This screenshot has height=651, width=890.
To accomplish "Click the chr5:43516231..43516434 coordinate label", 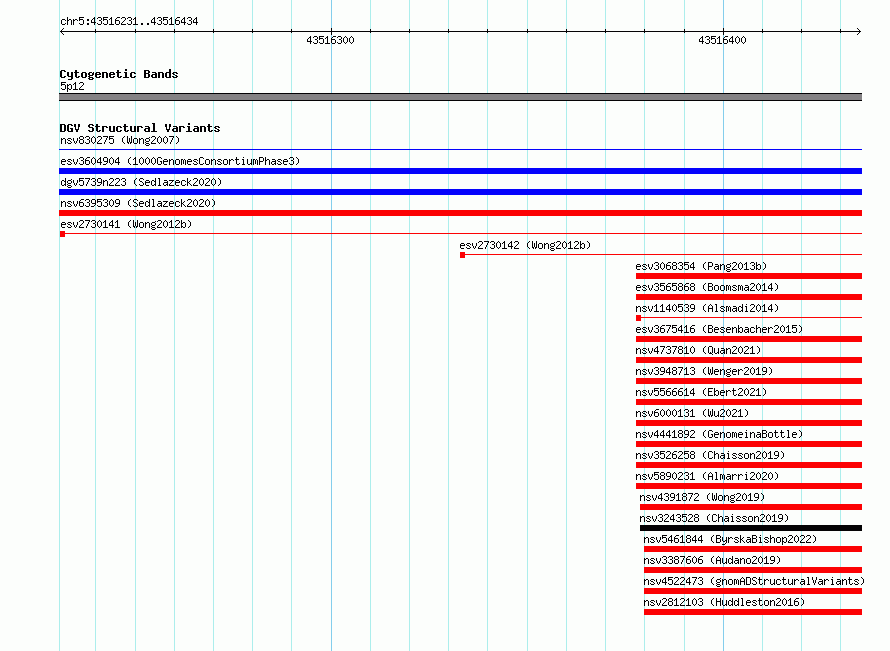I will click(x=129, y=22).
